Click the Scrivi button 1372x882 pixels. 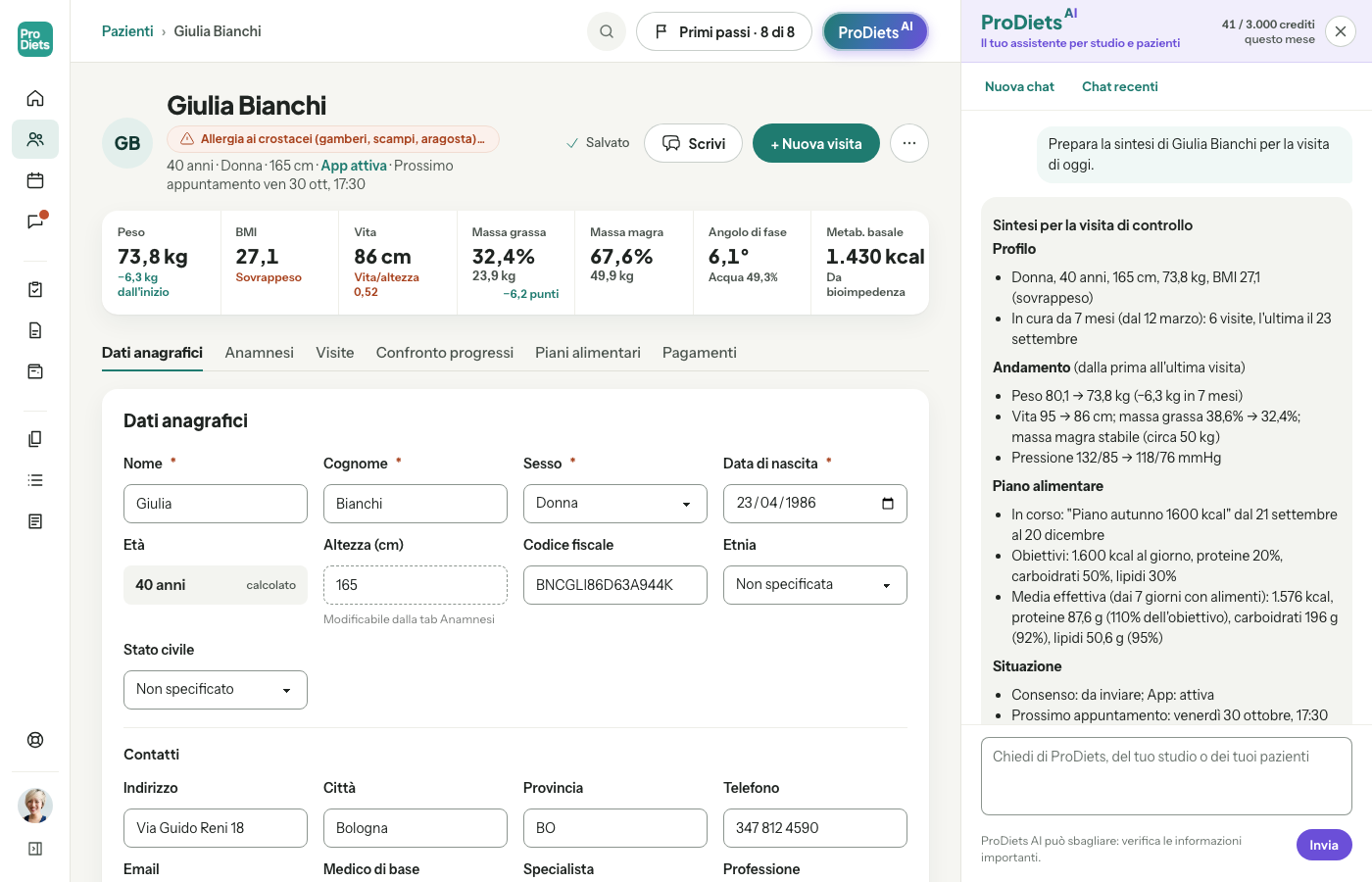(693, 143)
